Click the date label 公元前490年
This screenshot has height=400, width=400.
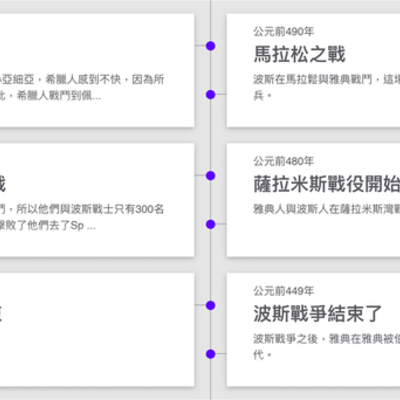coord(284,32)
